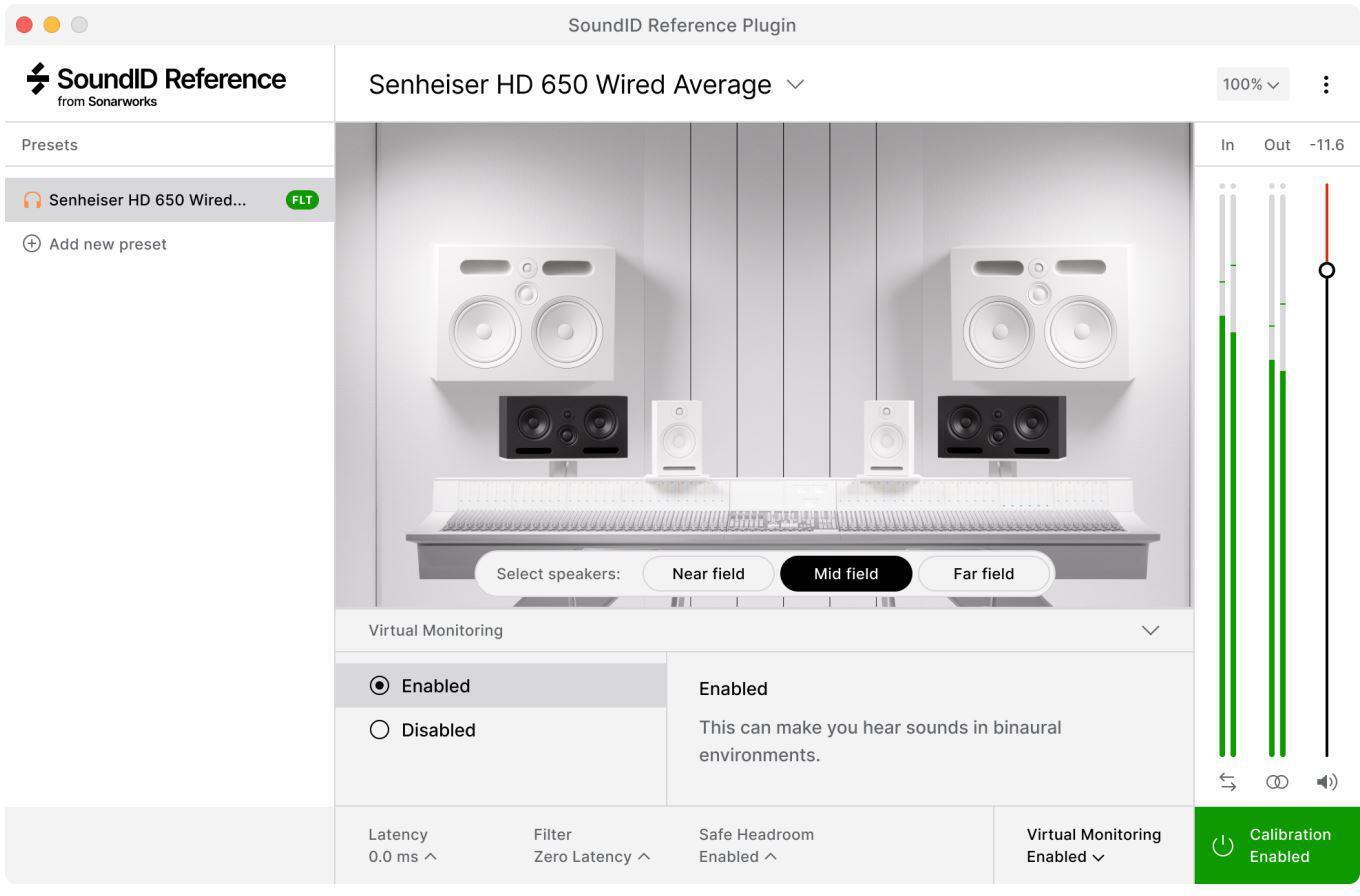
Task: Open the Filter Zero Latency selector
Action: tap(591, 856)
